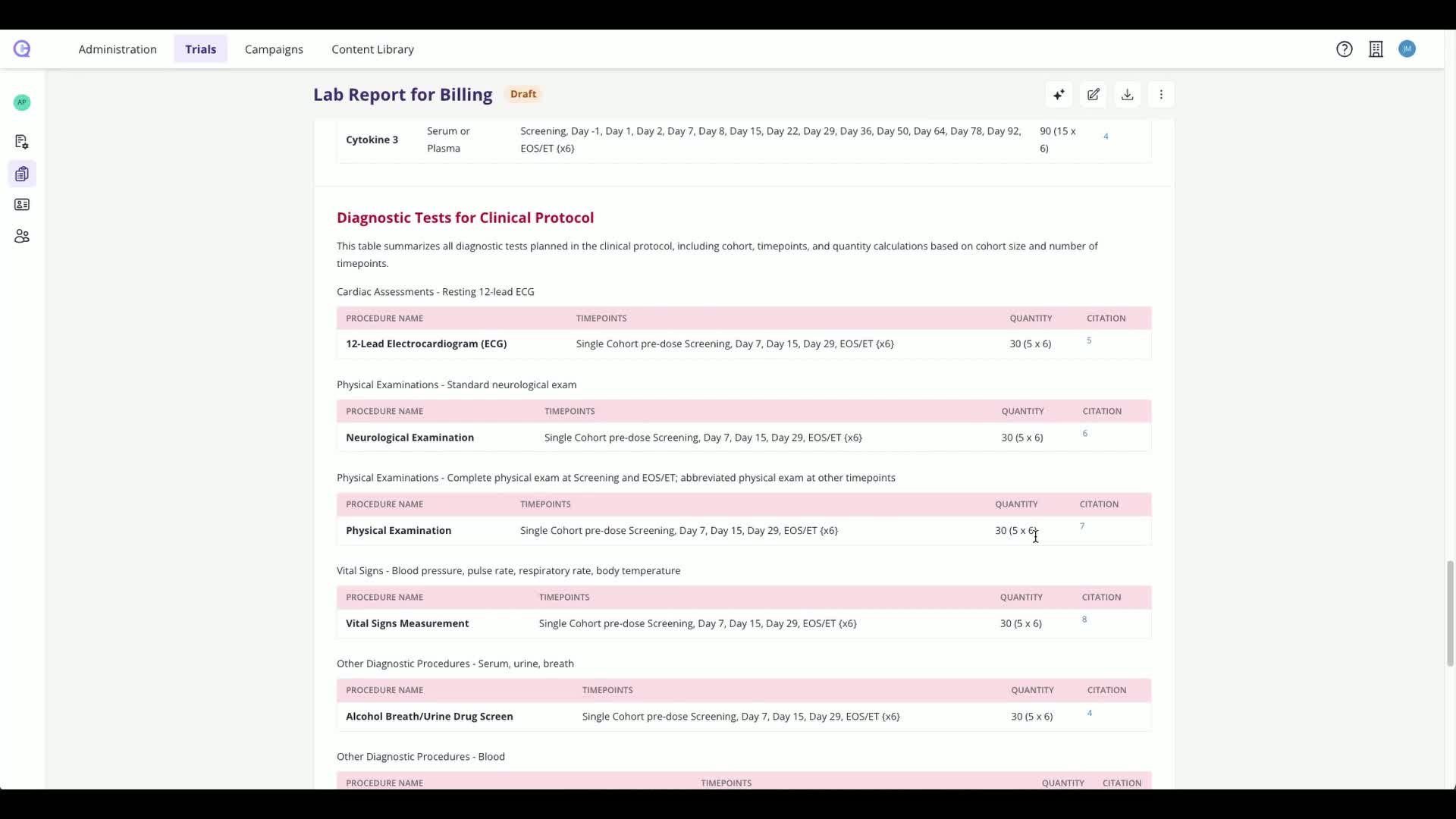Download the Lab Report
Image resolution: width=1456 pixels, height=819 pixels.
pos(1127,95)
